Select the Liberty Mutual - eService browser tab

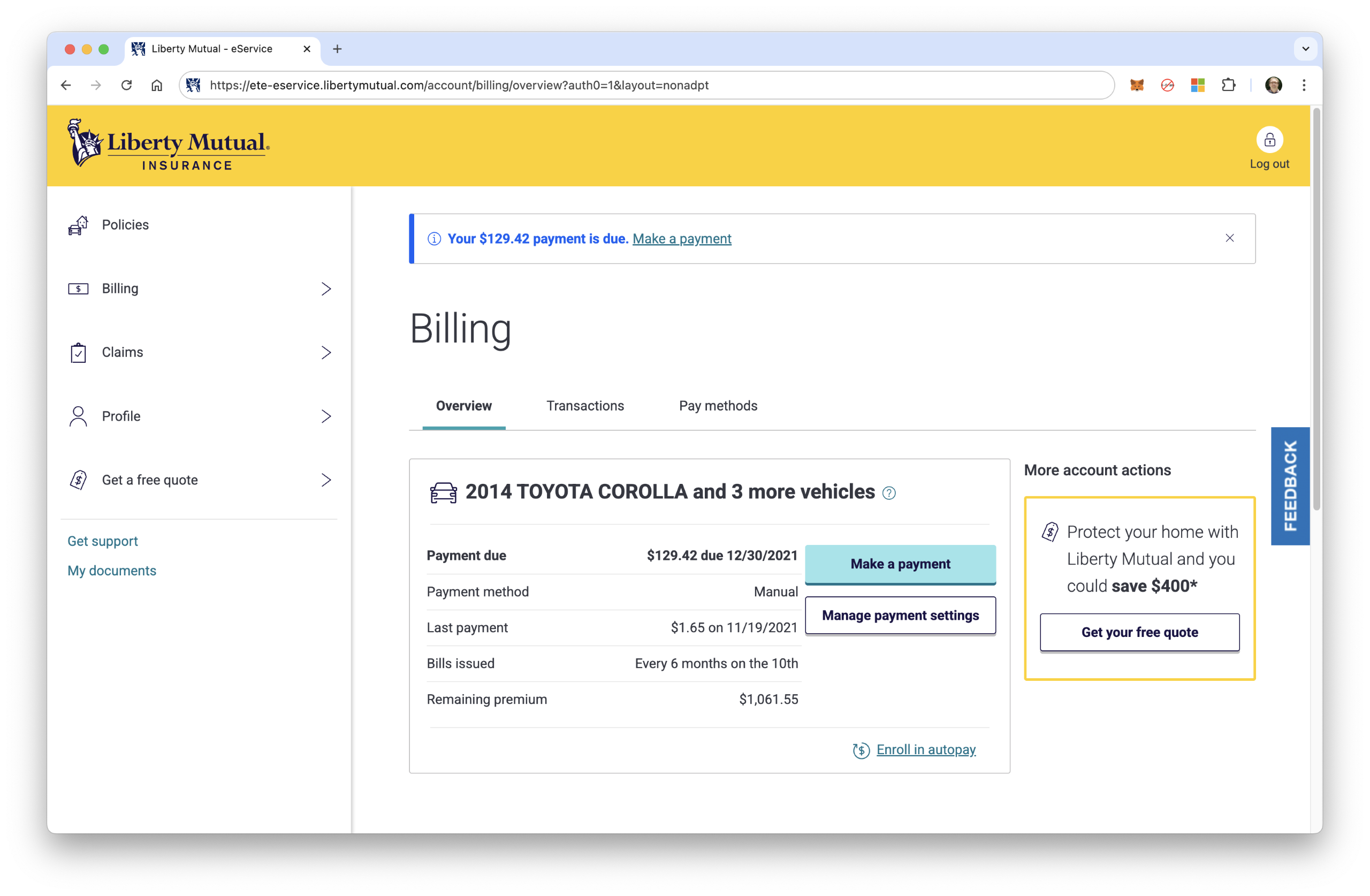pyautogui.click(x=222, y=49)
